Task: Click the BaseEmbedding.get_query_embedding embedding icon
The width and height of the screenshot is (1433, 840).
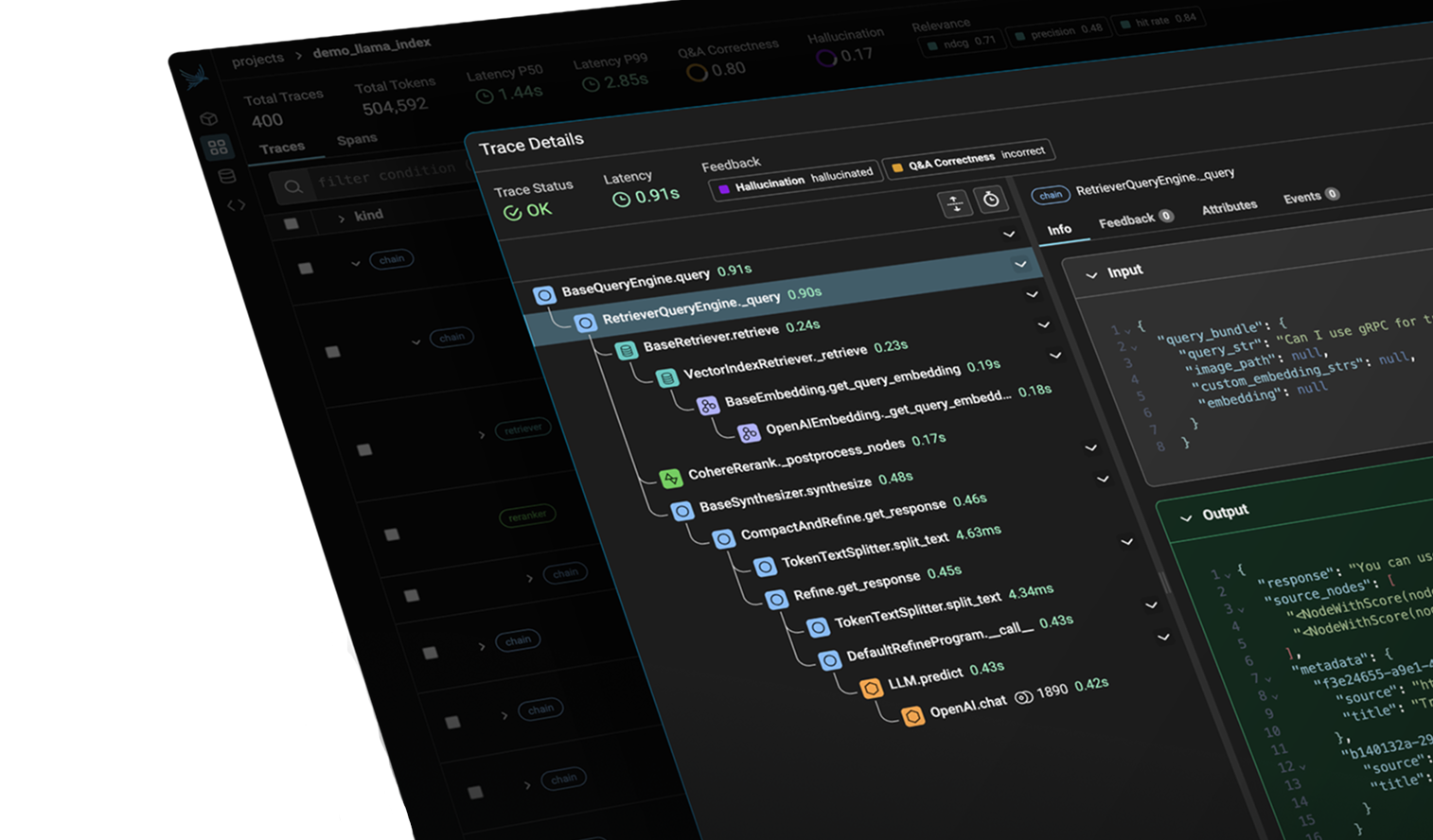Action: [x=708, y=406]
